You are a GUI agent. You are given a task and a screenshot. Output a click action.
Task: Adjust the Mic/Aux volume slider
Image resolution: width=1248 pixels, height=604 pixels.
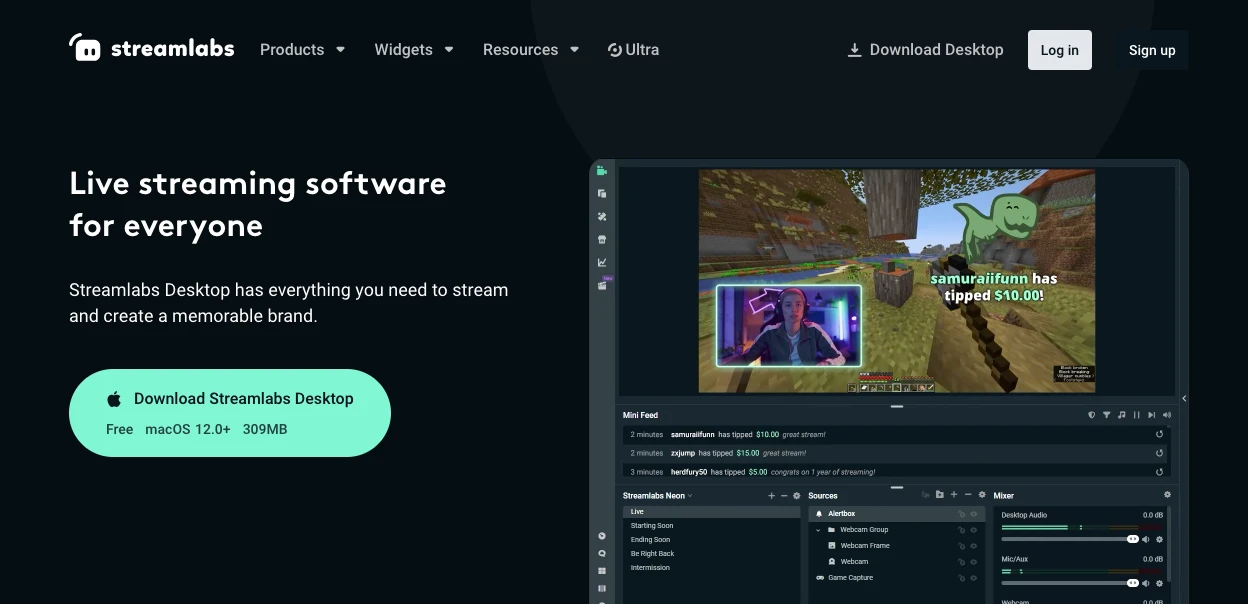pyautogui.click(x=1070, y=583)
